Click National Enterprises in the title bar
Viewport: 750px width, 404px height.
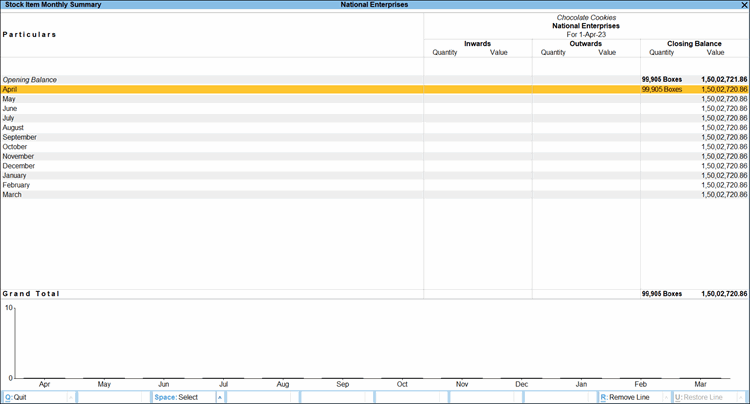click(374, 5)
